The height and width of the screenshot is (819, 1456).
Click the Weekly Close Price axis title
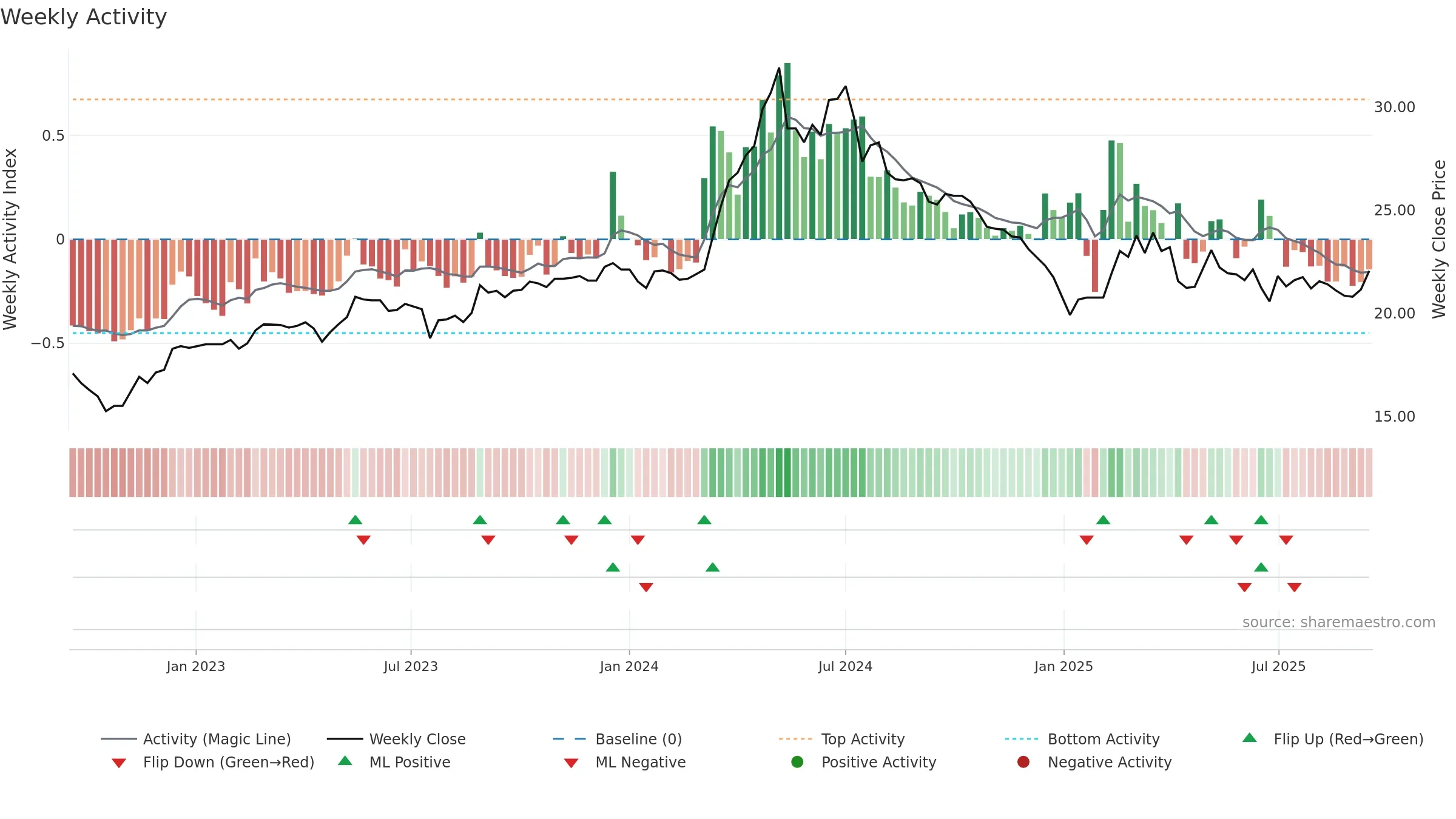(1439, 239)
